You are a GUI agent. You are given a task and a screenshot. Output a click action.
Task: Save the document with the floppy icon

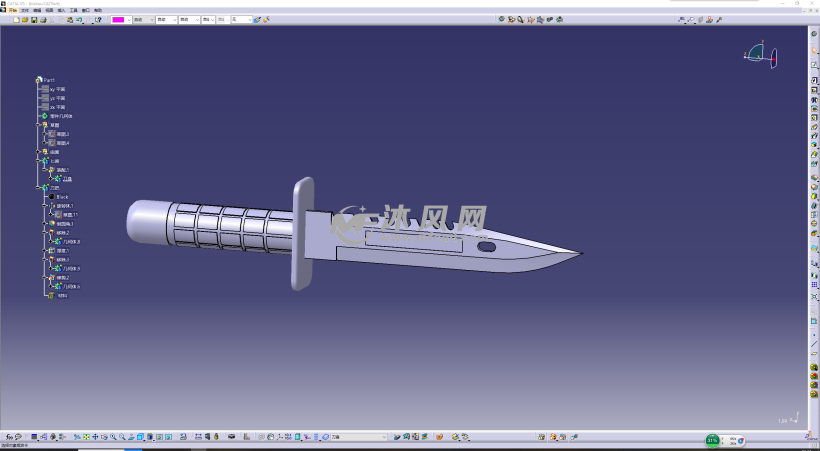click(34, 19)
